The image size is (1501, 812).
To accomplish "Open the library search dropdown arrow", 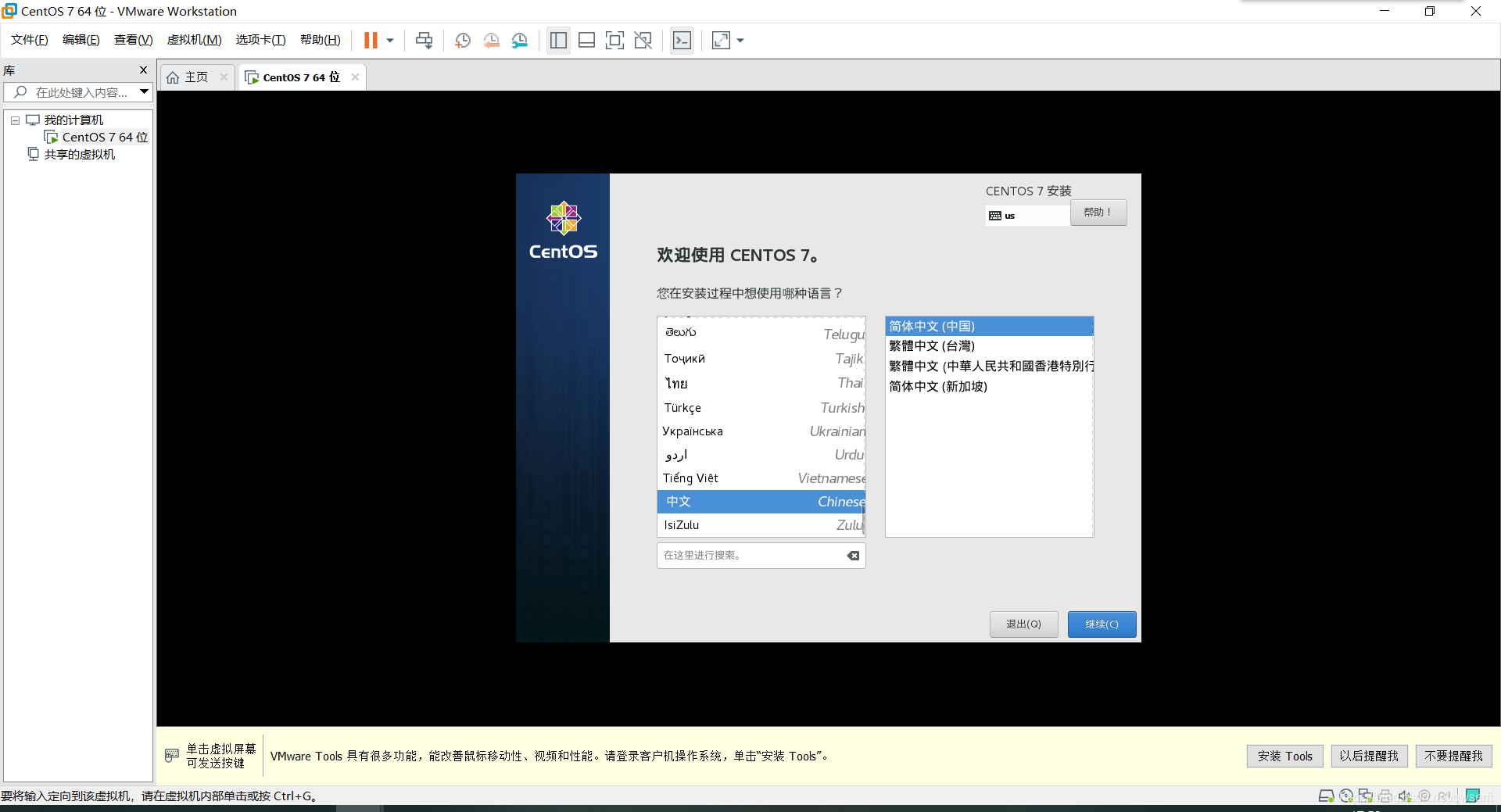I will coord(145,92).
